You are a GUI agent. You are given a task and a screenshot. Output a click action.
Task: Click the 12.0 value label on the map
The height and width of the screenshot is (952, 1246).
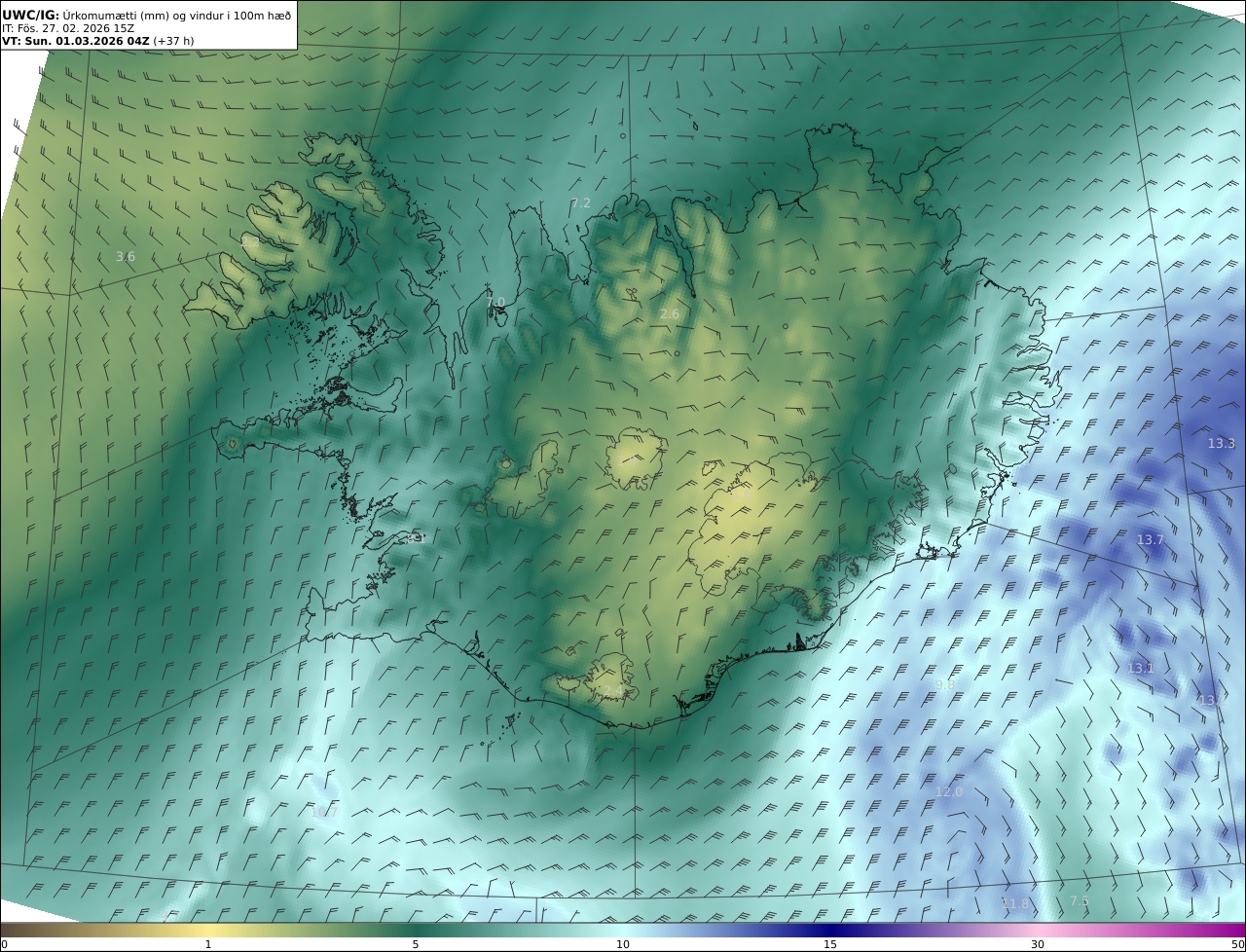coord(948,791)
